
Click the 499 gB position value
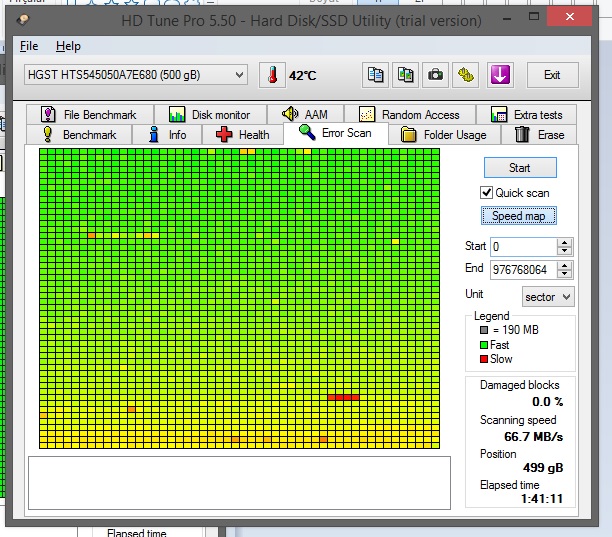coord(543,468)
